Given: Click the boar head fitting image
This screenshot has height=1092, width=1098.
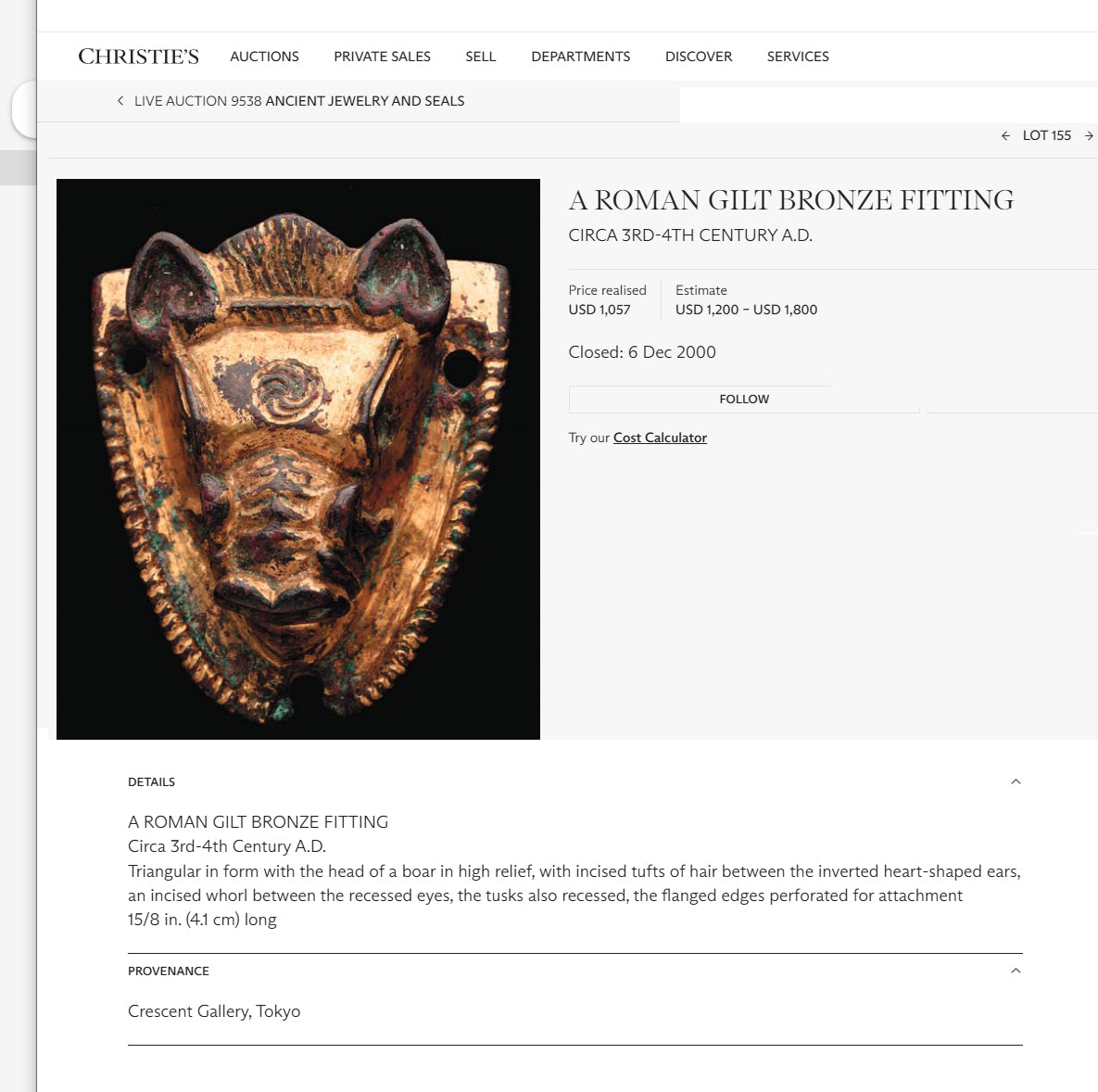Looking at the screenshot, I should click(298, 459).
